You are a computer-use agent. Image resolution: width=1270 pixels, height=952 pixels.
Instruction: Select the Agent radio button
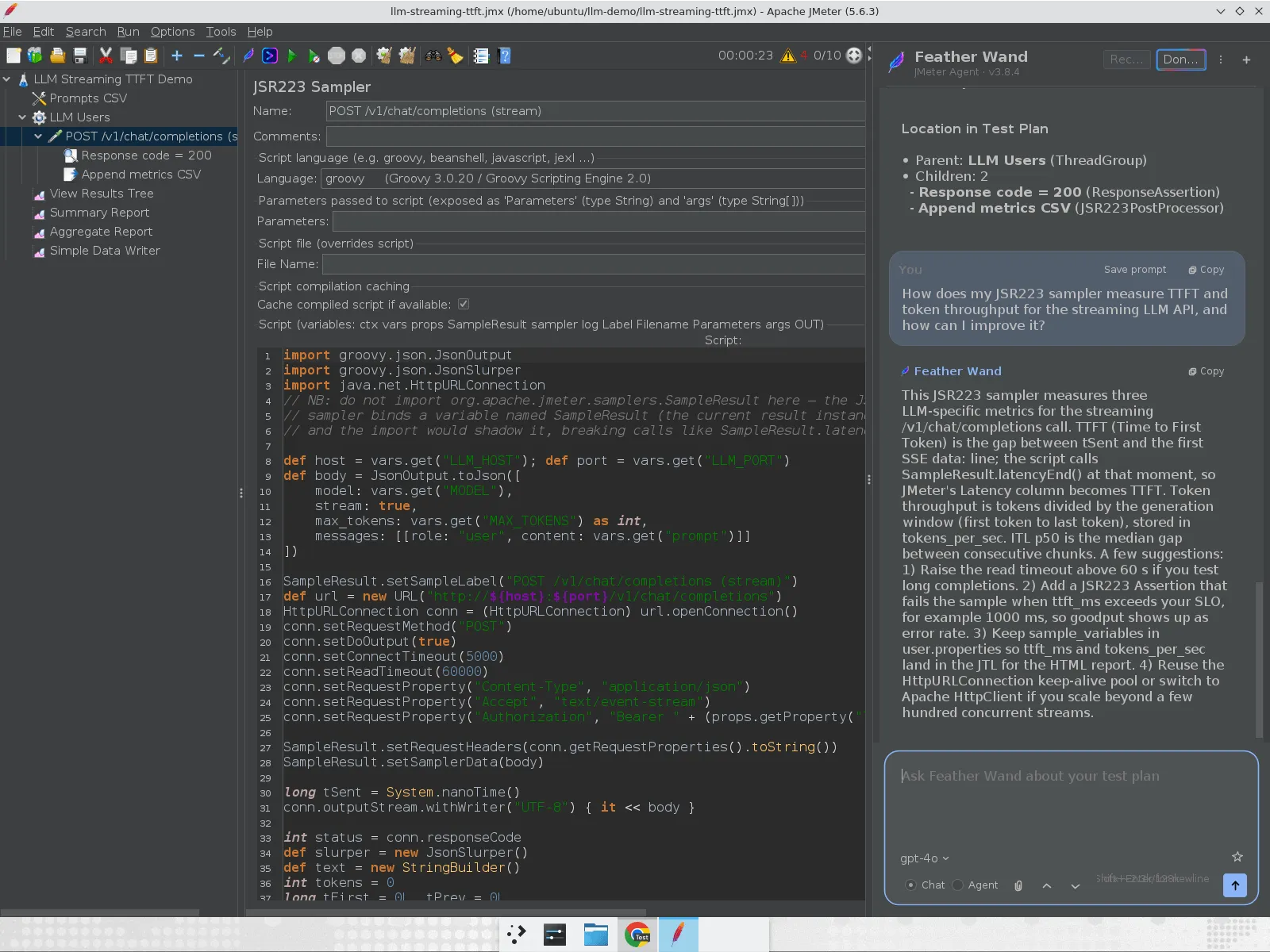(958, 885)
